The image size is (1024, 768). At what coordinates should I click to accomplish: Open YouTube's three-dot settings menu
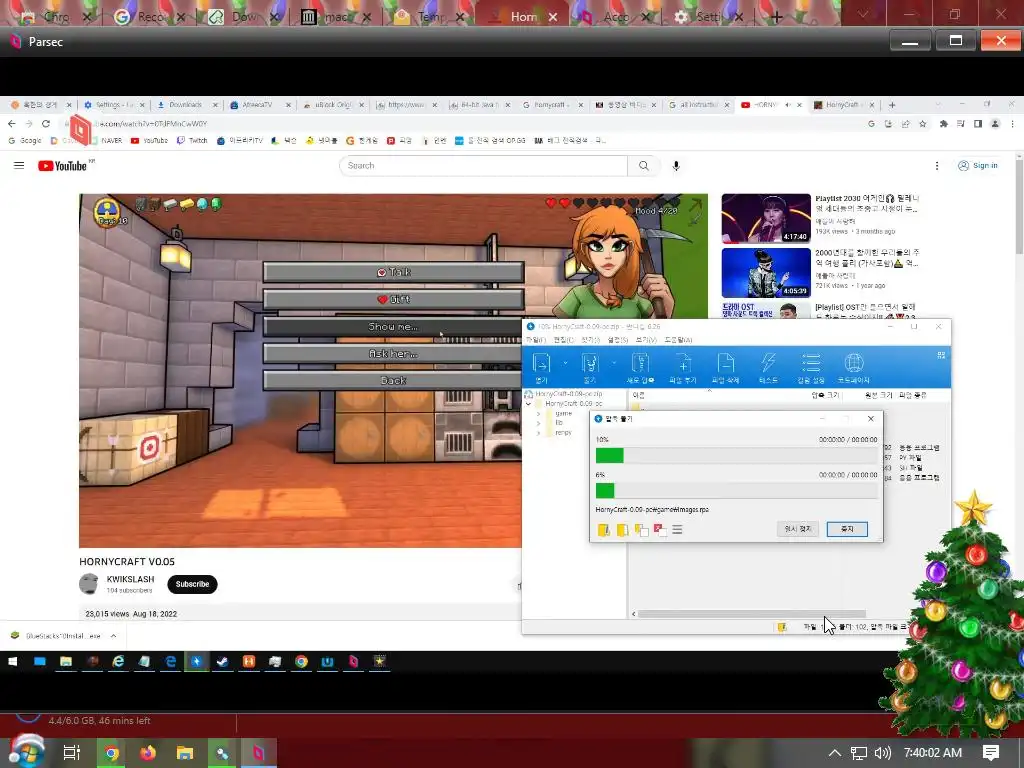[x=937, y=166]
